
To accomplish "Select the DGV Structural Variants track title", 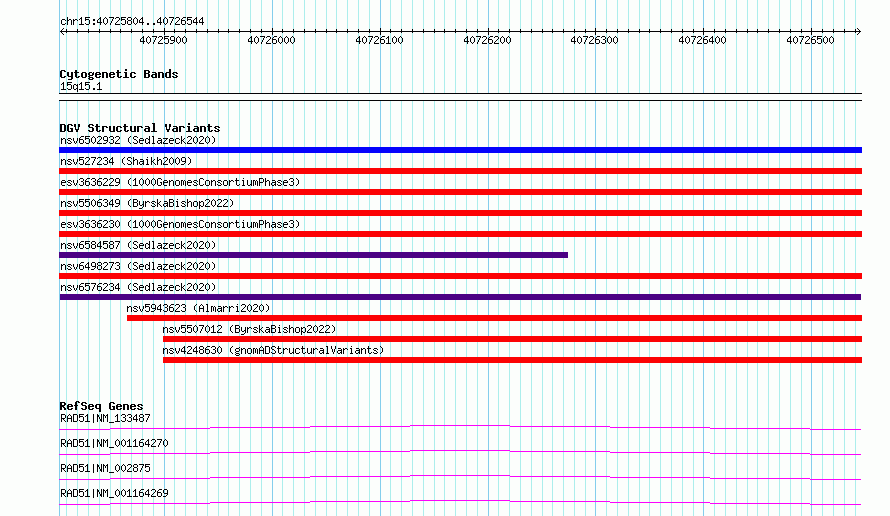I will click(140, 128).
